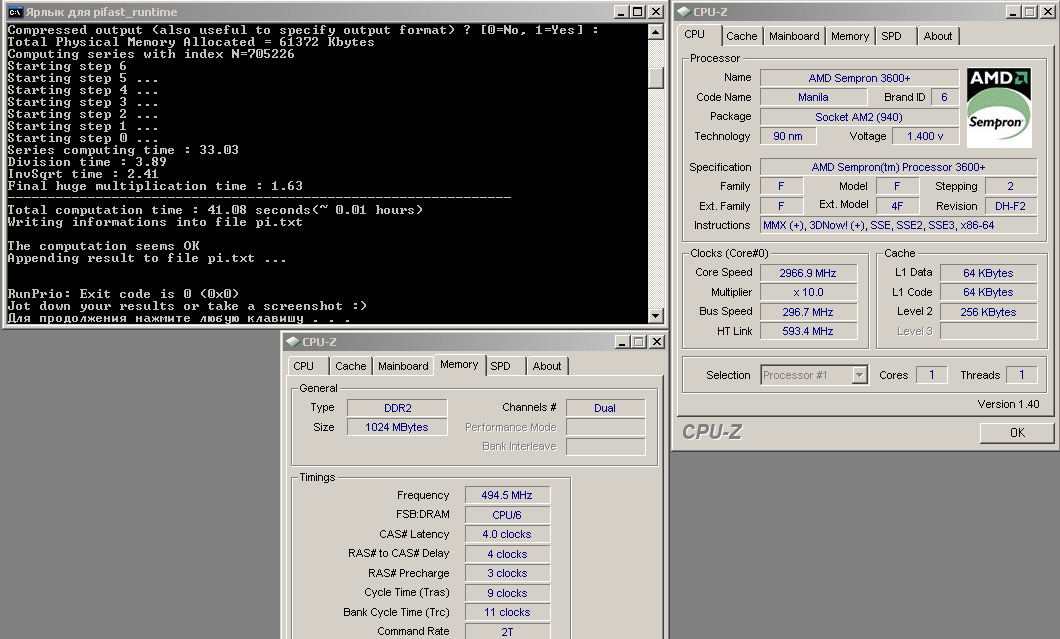Click the FSB:DRAM value CPU/6
1060x639 pixels.
pyautogui.click(x=507, y=515)
